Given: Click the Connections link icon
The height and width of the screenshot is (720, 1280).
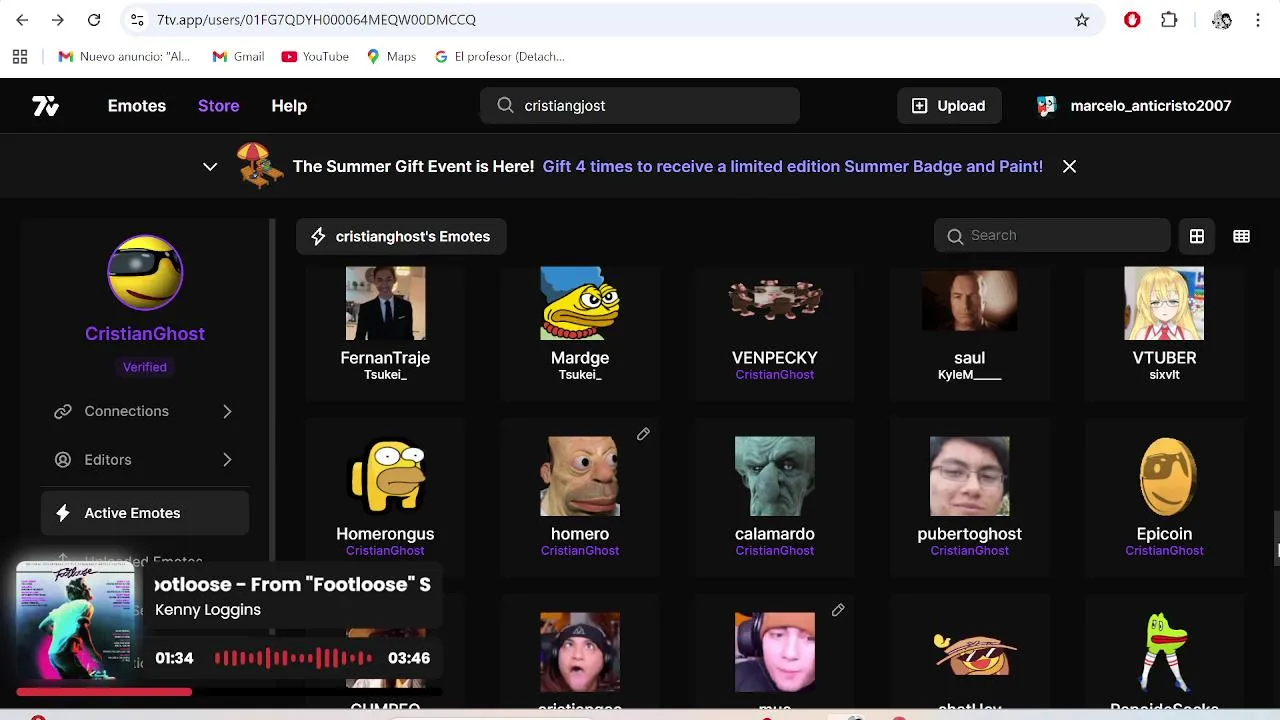Looking at the screenshot, I should click(x=63, y=411).
